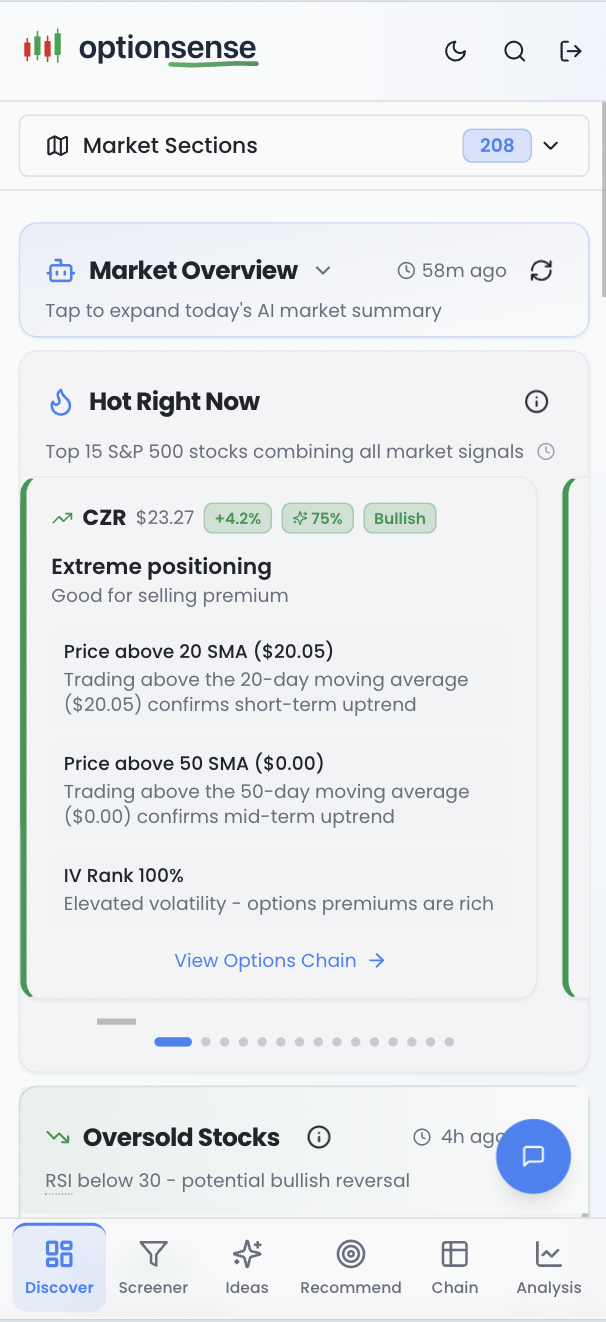Open search with magnifier icon
Viewport: 606px width, 1322px height.
coord(514,51)
